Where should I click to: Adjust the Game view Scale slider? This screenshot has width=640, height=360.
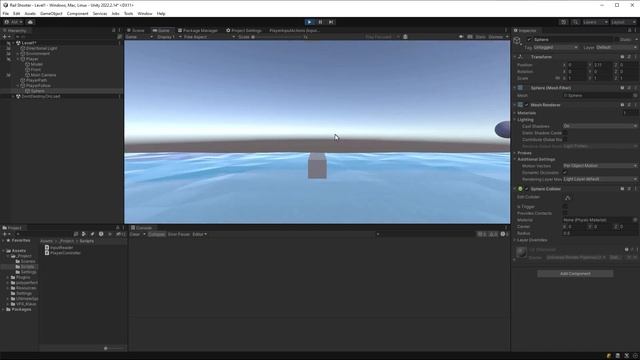(x=280, y=37)
